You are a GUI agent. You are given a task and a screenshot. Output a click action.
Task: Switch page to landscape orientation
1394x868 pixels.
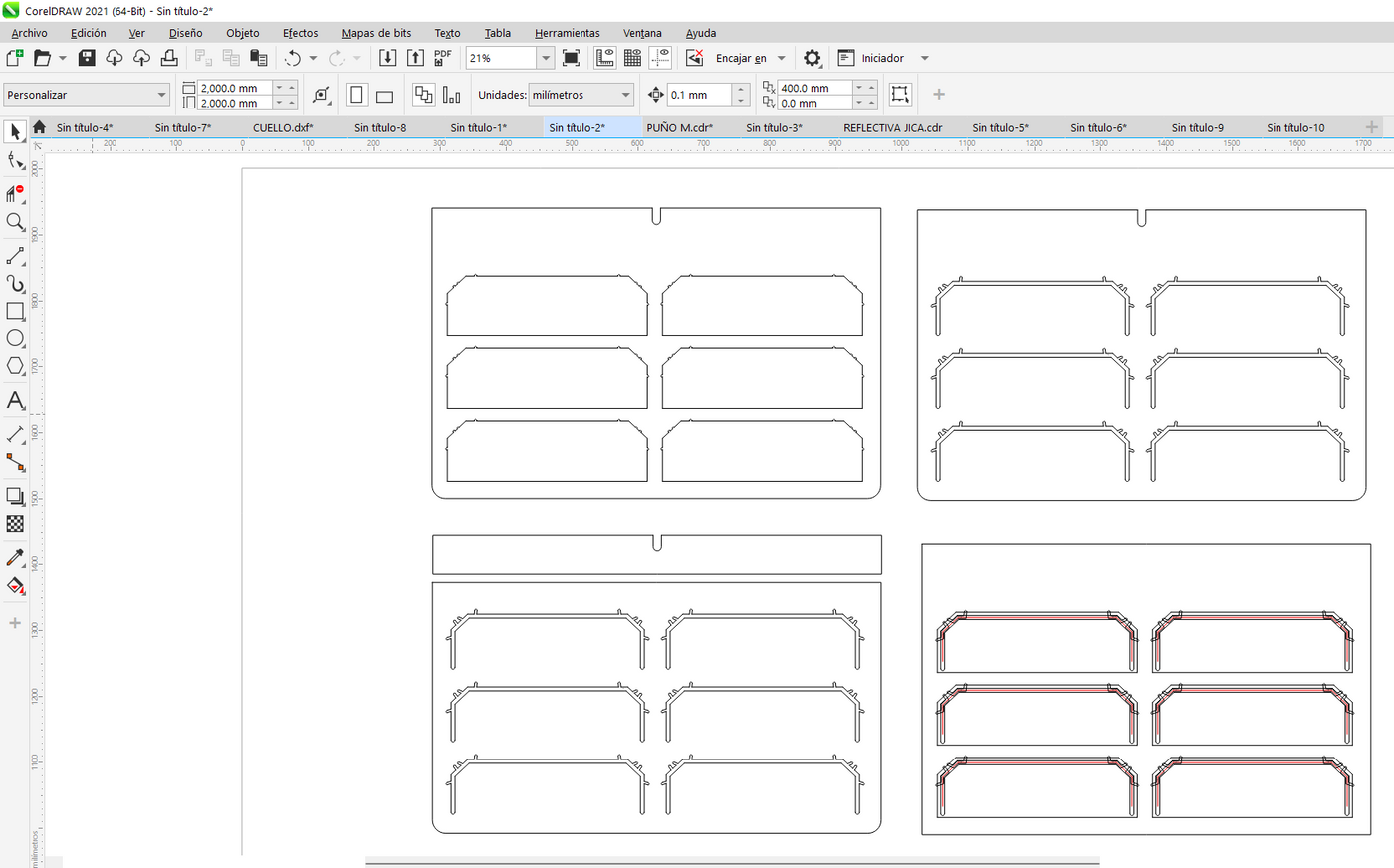(x=384, y=96)
